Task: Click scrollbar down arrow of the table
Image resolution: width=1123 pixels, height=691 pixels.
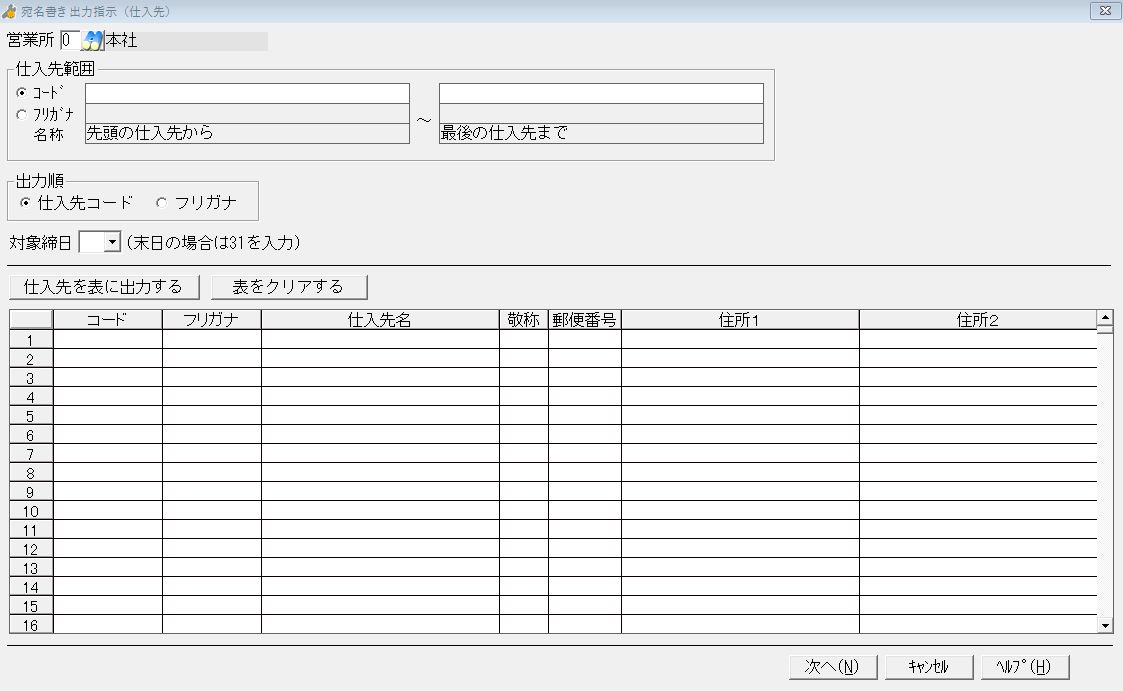Action: [x=1105, y=625]
